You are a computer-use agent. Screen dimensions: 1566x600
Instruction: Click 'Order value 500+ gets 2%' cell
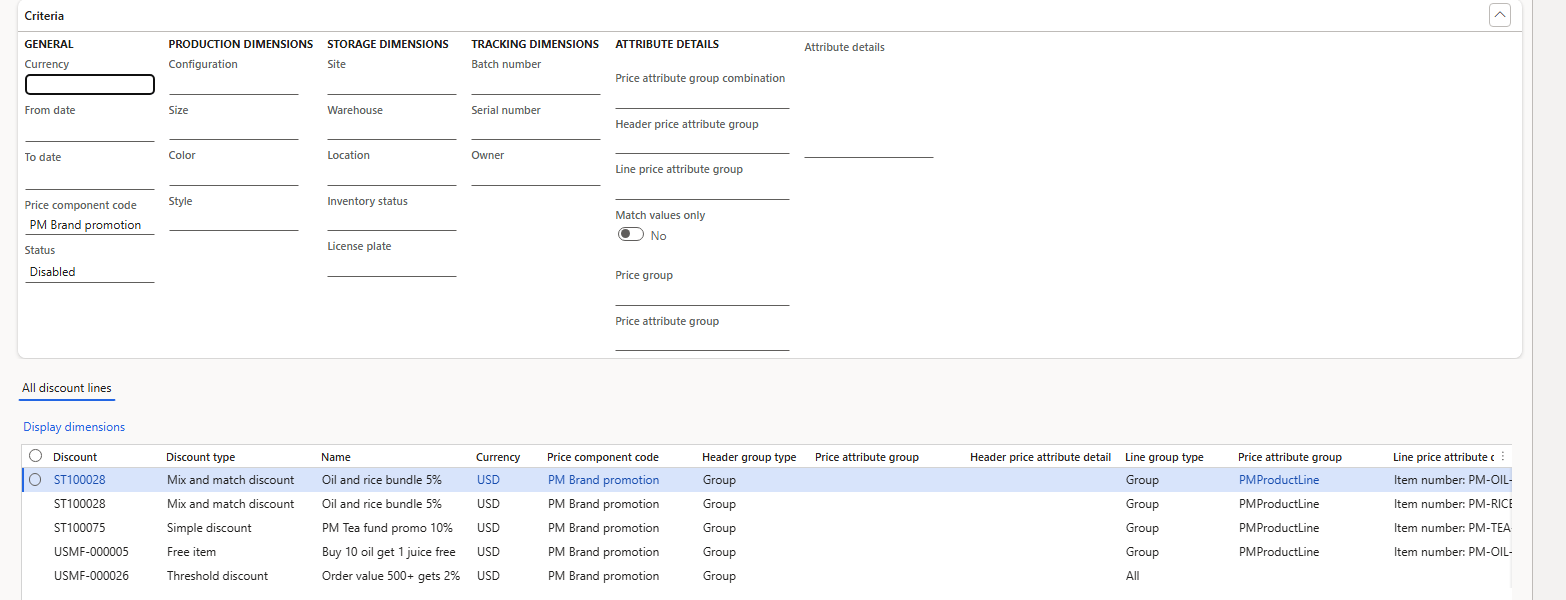(391, 576)
